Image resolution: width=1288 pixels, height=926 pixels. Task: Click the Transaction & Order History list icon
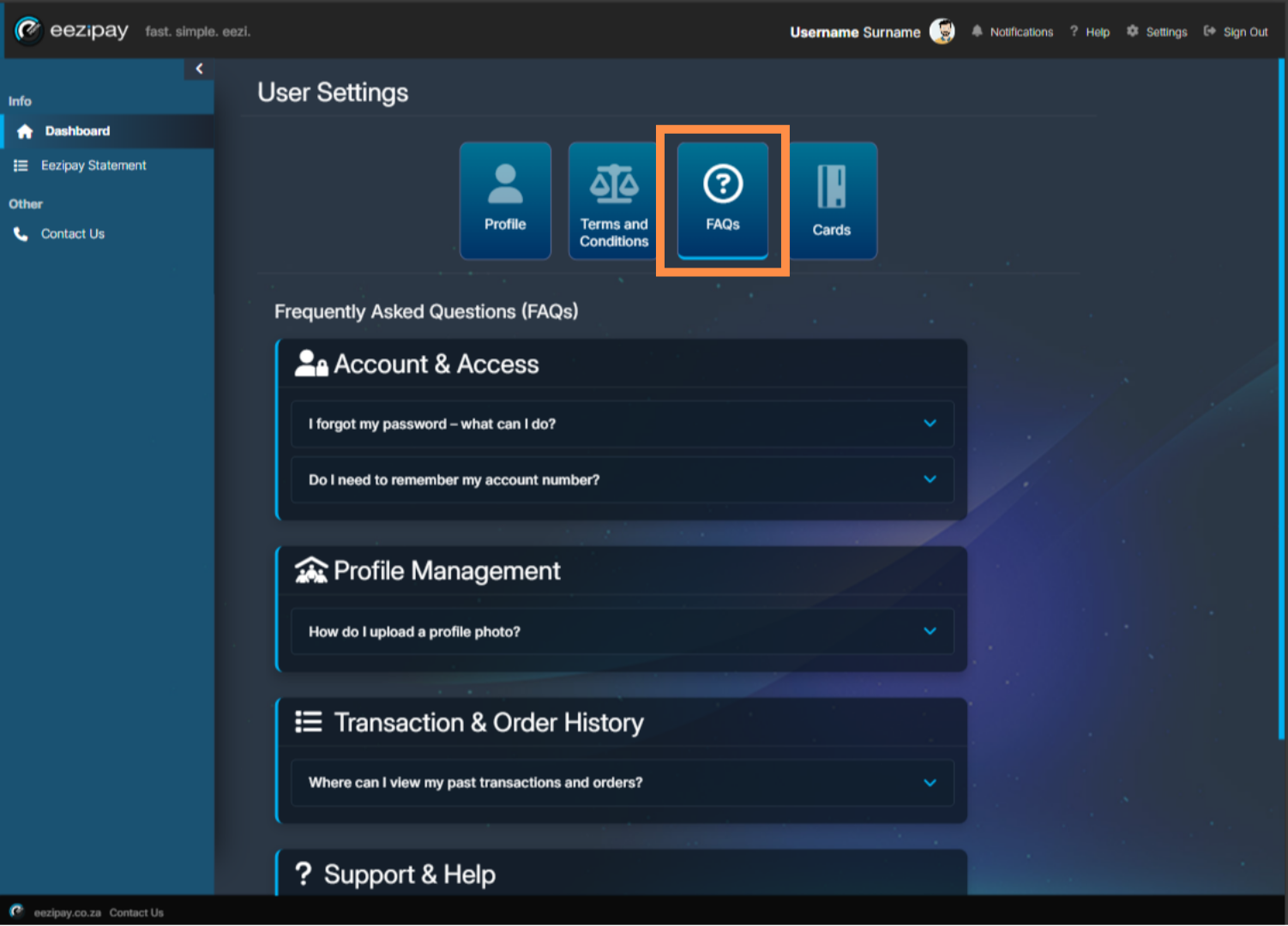click(x=309, y=722)
